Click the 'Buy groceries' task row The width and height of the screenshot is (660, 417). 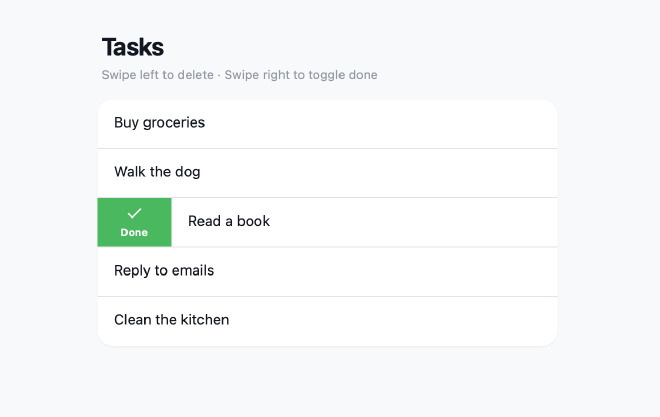coord(327,124)
